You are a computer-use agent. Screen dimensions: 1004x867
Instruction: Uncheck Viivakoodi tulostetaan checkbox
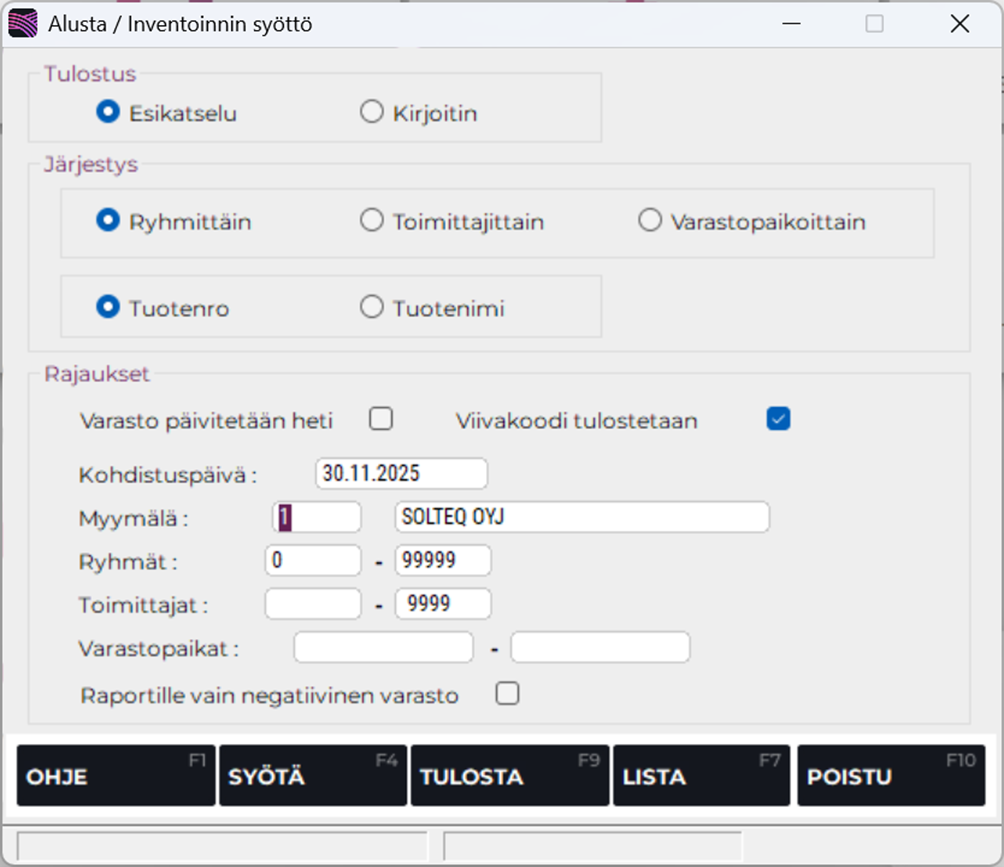[778, 419]
